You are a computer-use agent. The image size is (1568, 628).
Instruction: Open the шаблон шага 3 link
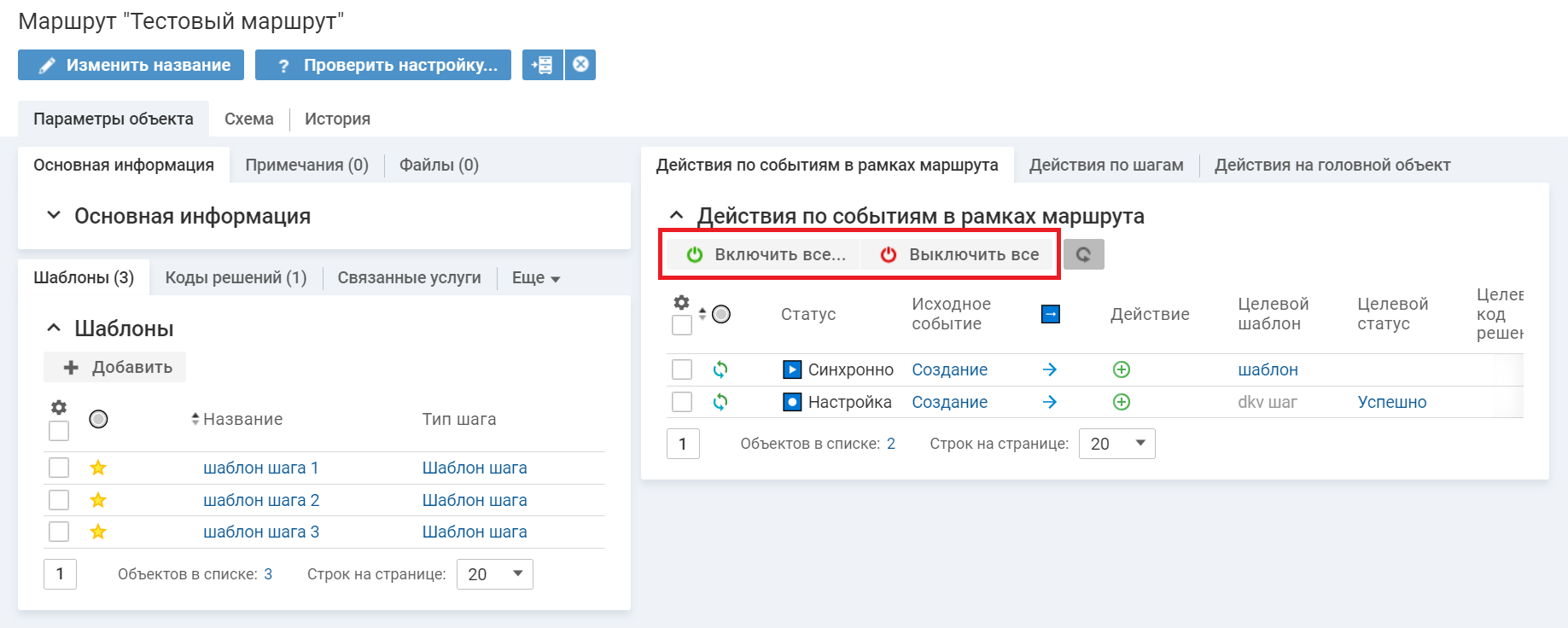pyautogui.click(x=261, y=532)
